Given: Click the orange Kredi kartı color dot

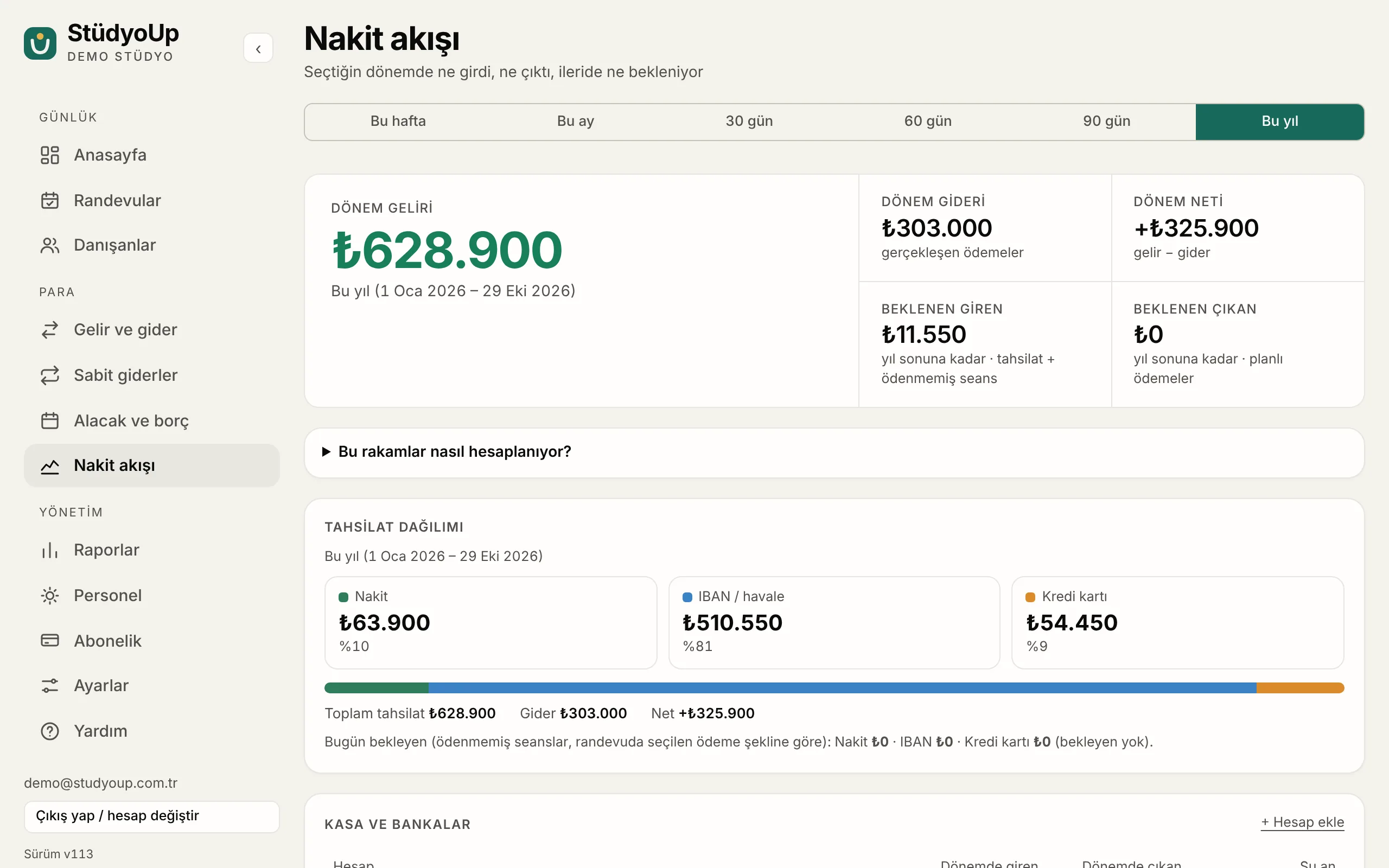Looking at the screenshot, I should 1030,597.
